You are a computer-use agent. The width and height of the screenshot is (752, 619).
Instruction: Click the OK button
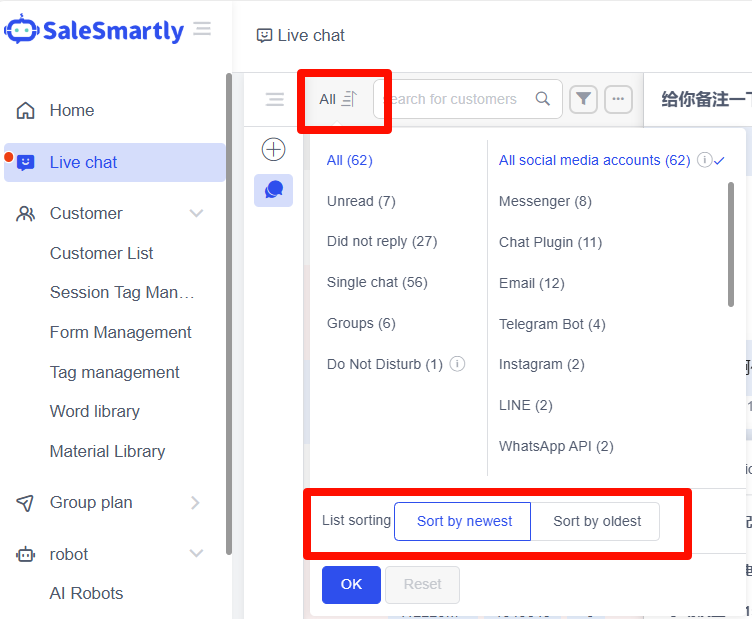pos(351,584)
